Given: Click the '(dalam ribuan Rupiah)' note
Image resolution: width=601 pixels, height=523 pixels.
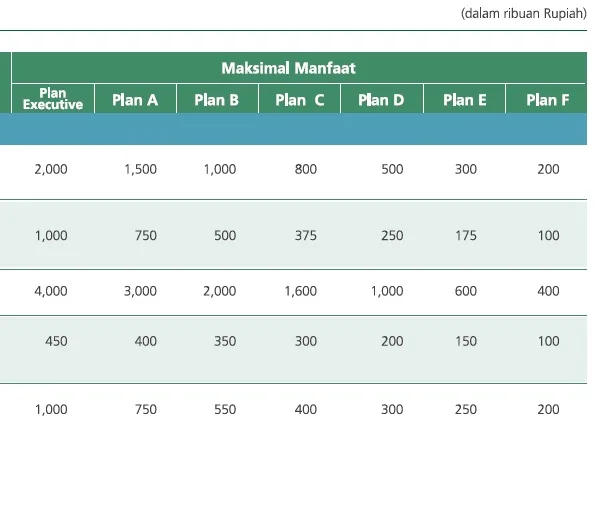Looking at the screenshot, I should pyautogui.click(x=524, y=14).
